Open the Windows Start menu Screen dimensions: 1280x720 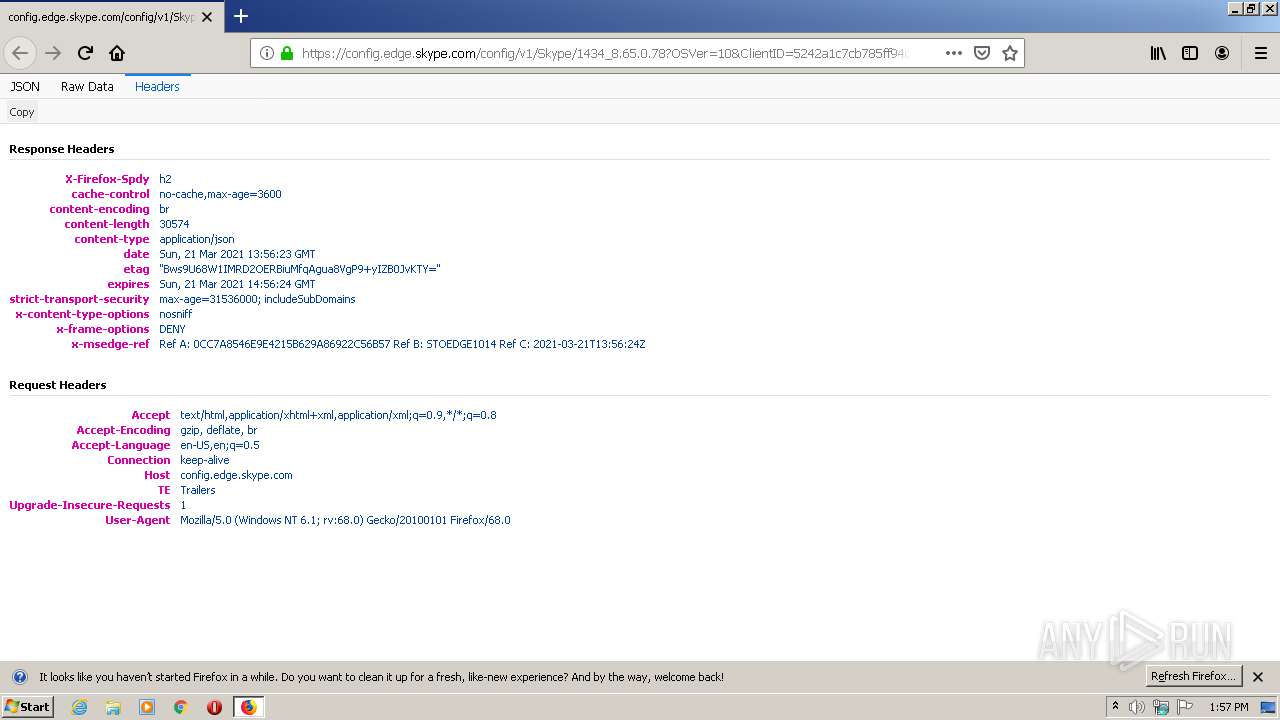click(28, 707)
